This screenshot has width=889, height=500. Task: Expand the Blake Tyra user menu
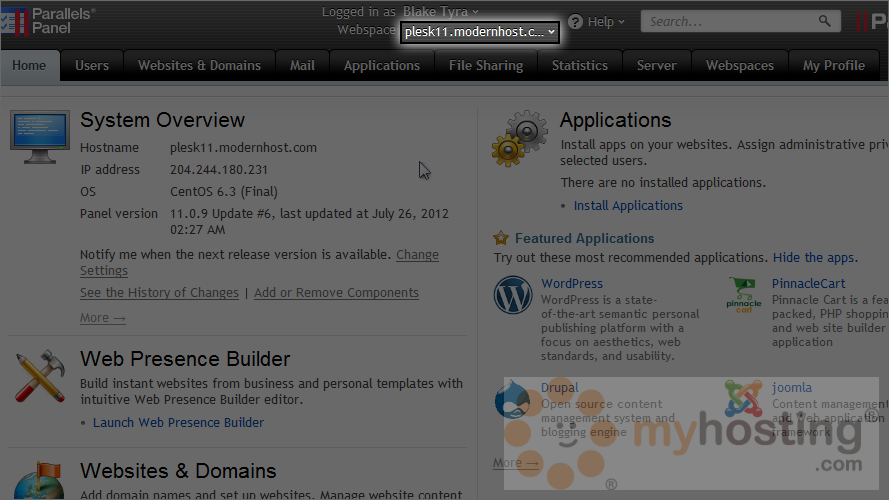click(x=441, y=11)
